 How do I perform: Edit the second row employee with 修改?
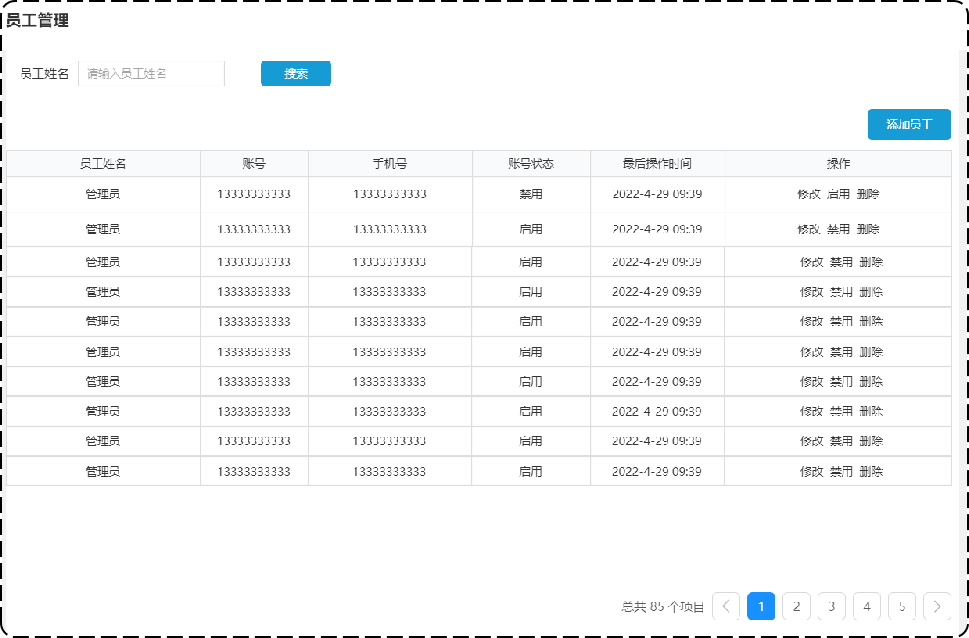809,229
